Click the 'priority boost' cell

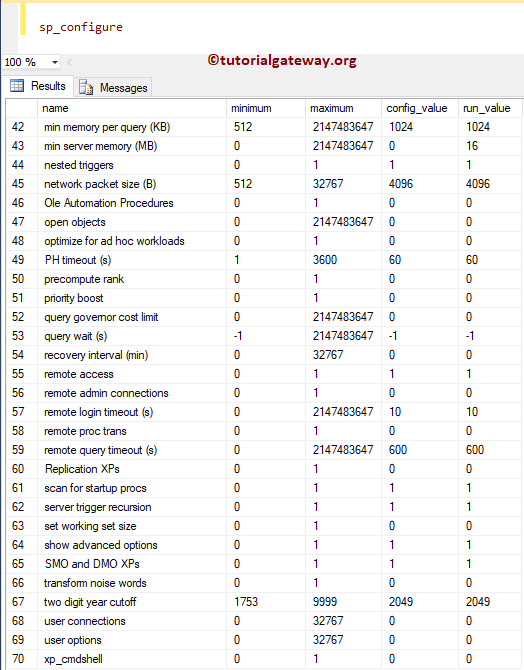tap(132, 298)
